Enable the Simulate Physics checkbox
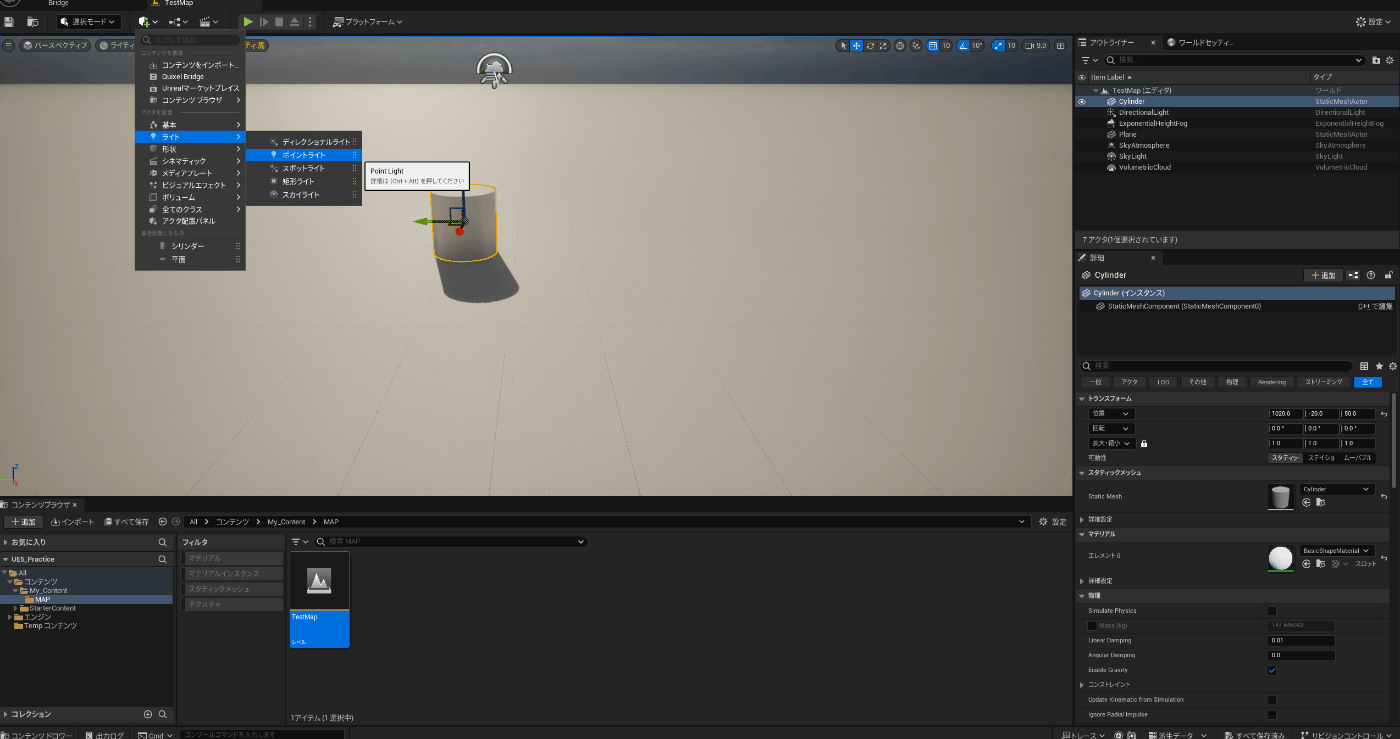Image resolution: width=1400 pixels, height=739 pixels. pyautogui.click(x=1272, y=610)
